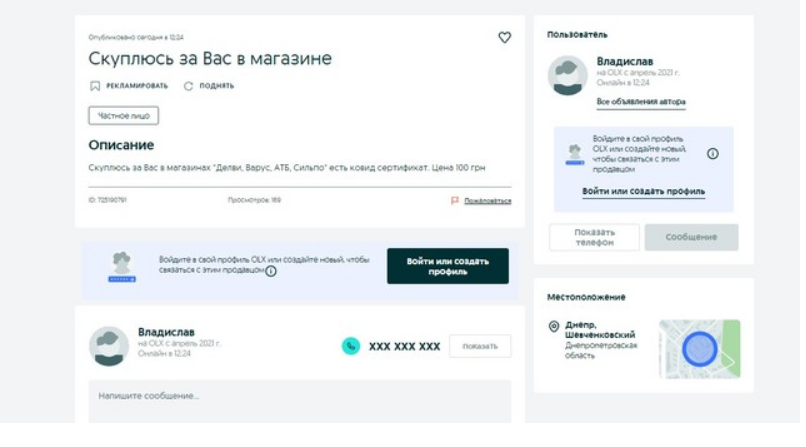Click the Напишите сообщение text field

pos(300,400)
